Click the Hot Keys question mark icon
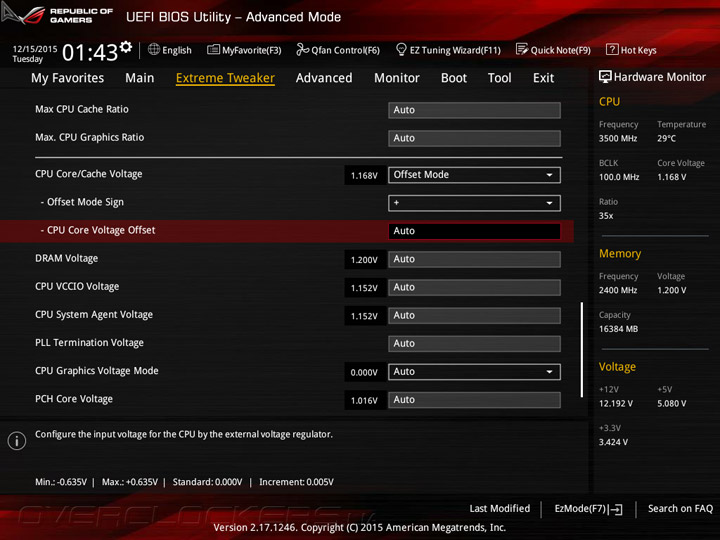Screen dimensions: 720x540 click(612, 50)
